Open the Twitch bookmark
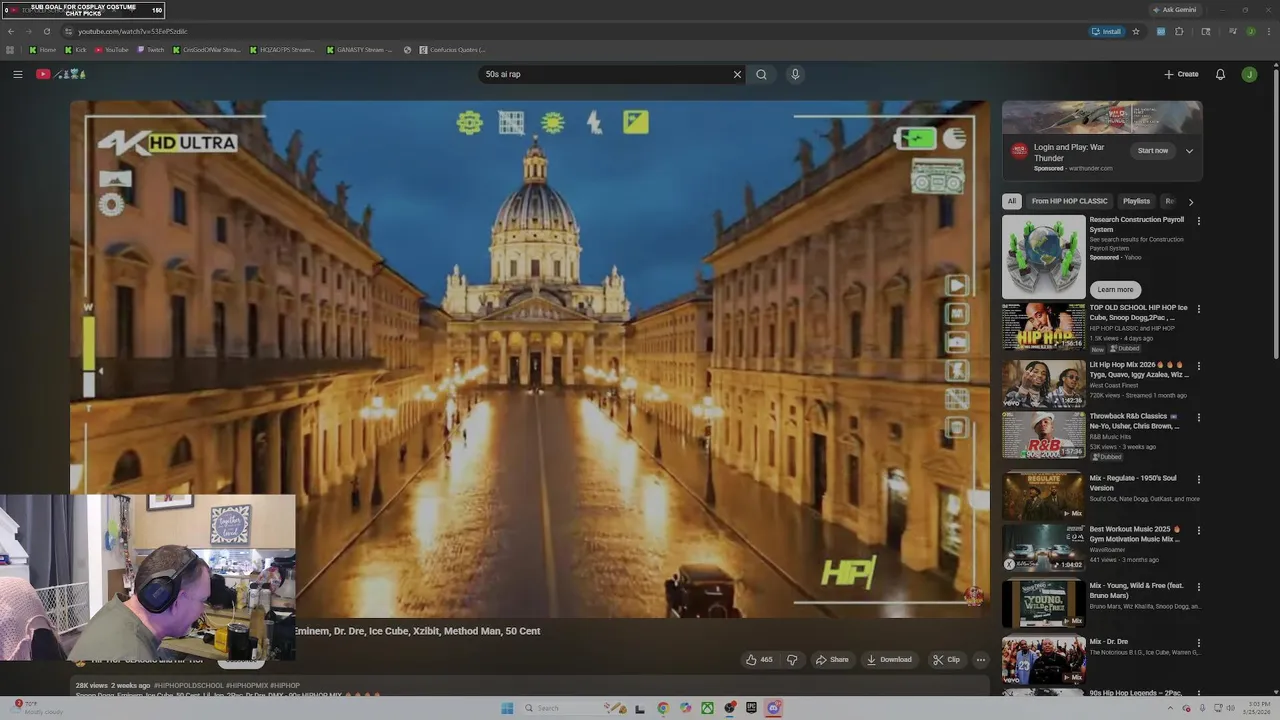The height and width of the screenshot is (720, 1280). click(151, 49)
